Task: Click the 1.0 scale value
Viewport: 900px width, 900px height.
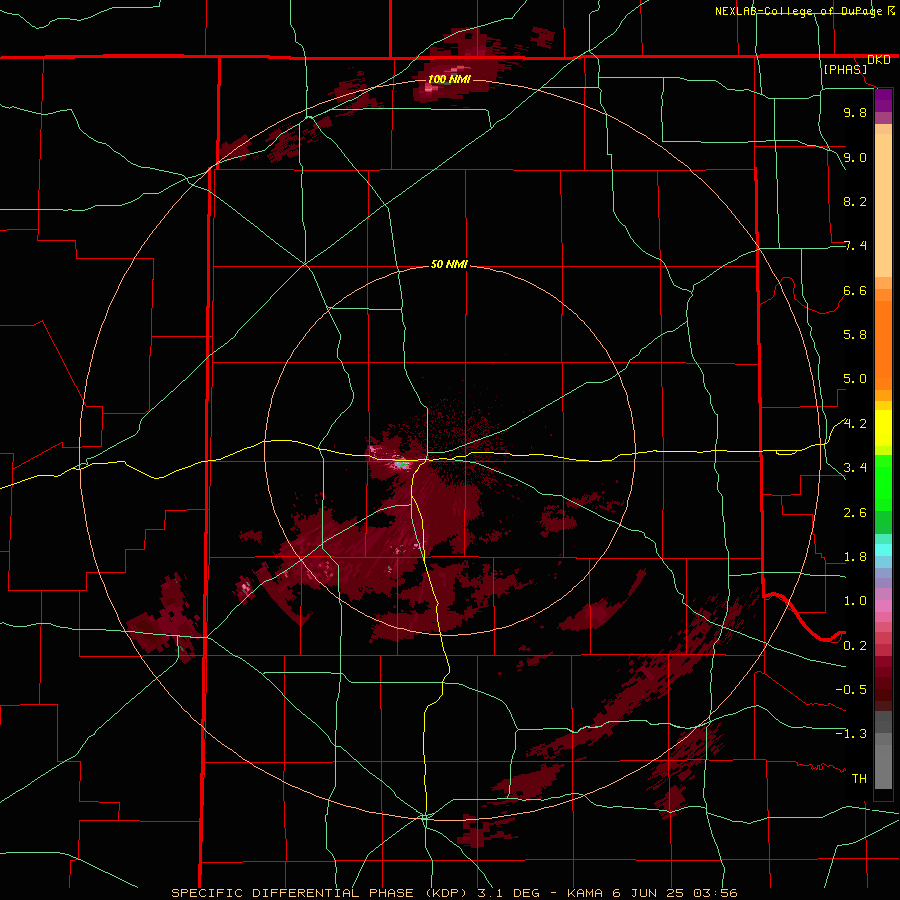Action: 855,601
